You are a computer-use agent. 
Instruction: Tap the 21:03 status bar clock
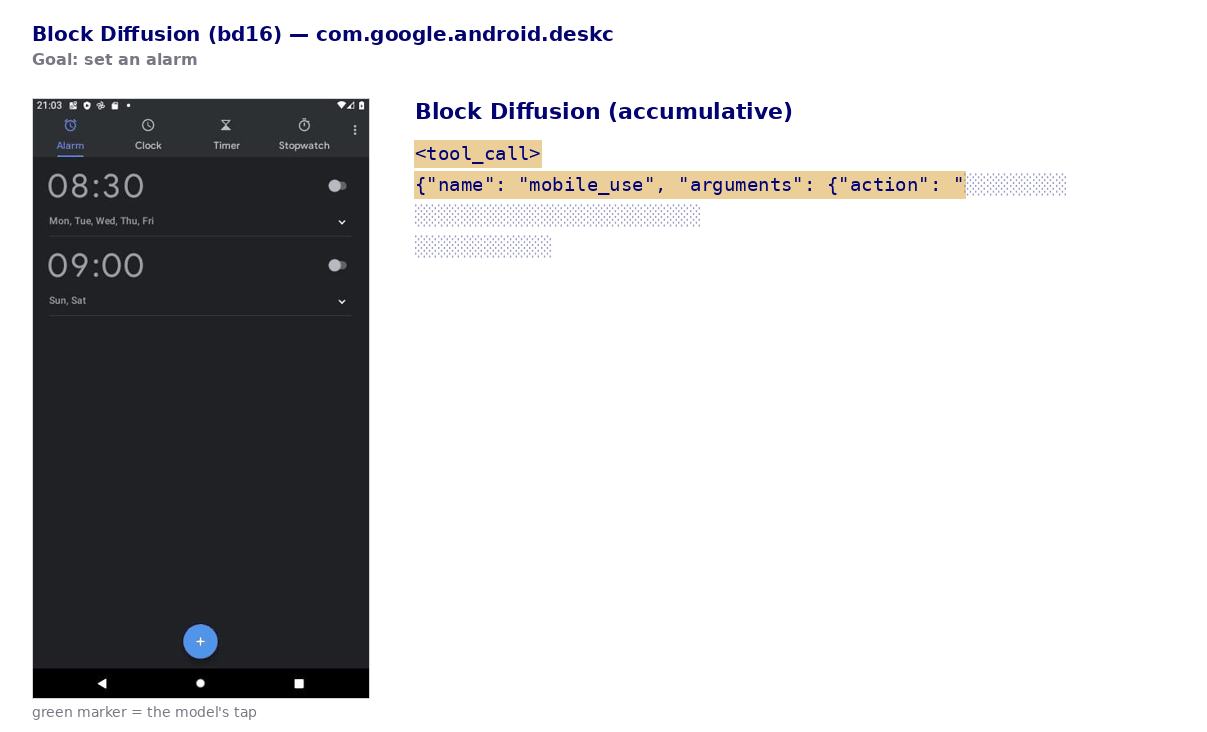tap(49, 105)
